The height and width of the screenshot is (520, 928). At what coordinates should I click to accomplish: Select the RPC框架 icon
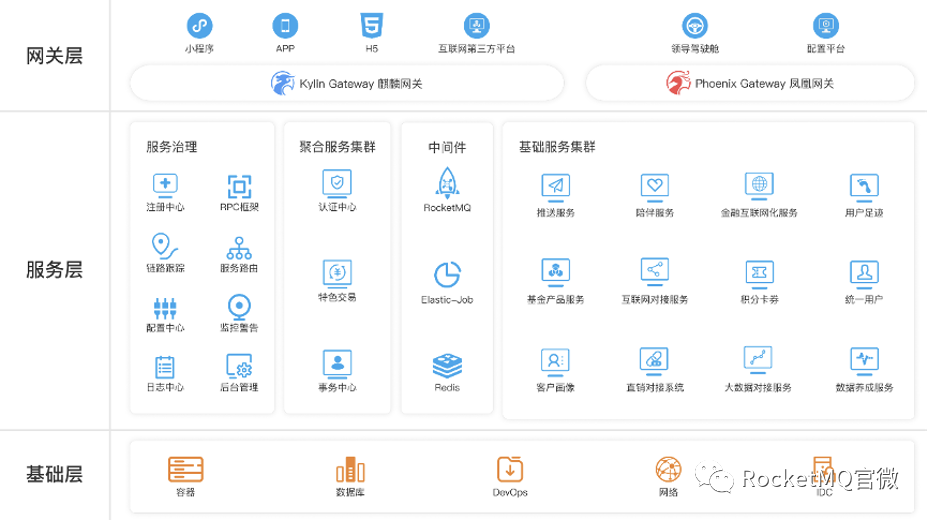pyautogui.click(x=239, y=186)
